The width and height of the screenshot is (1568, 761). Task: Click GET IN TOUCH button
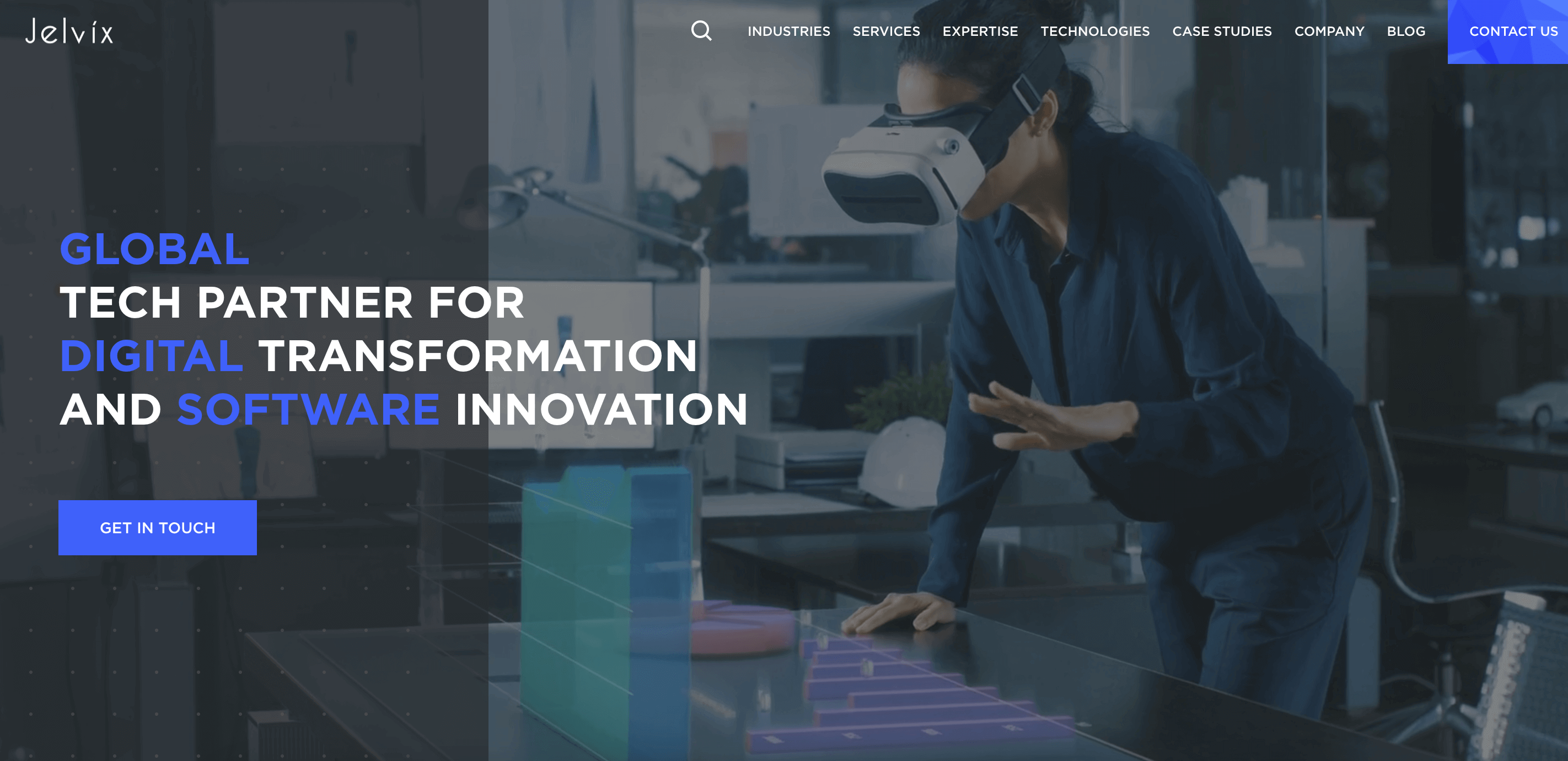[157, 528]
